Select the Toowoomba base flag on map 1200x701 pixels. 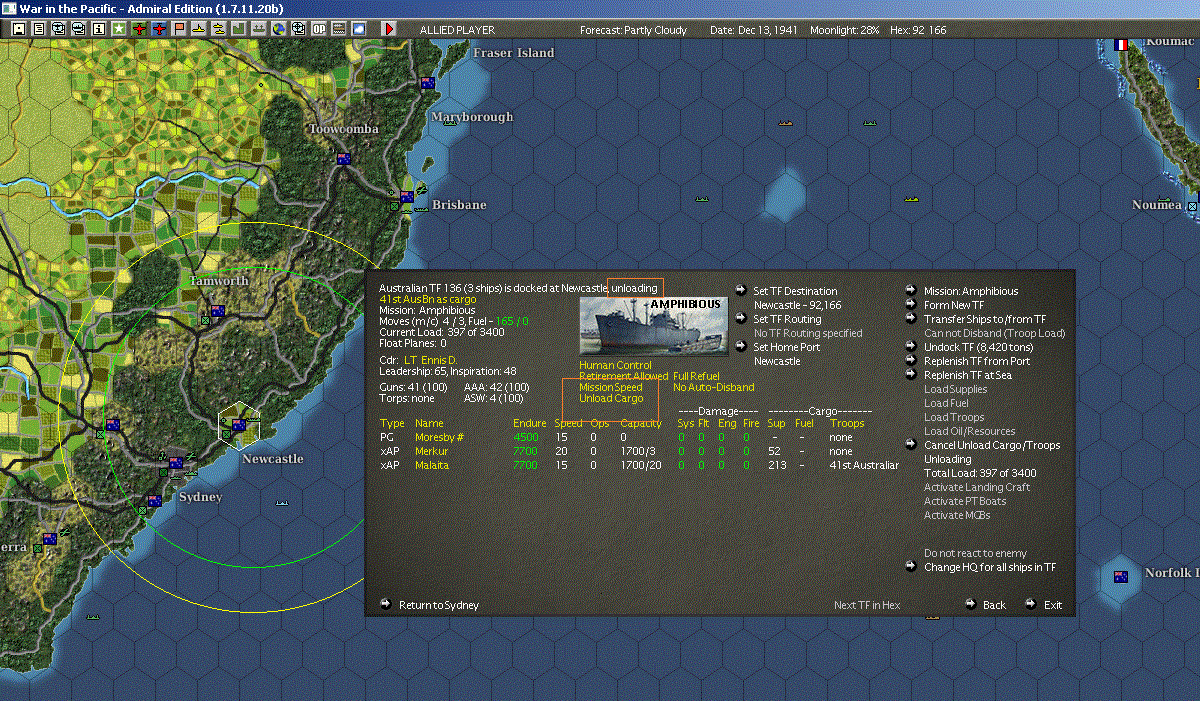(344, 158)
